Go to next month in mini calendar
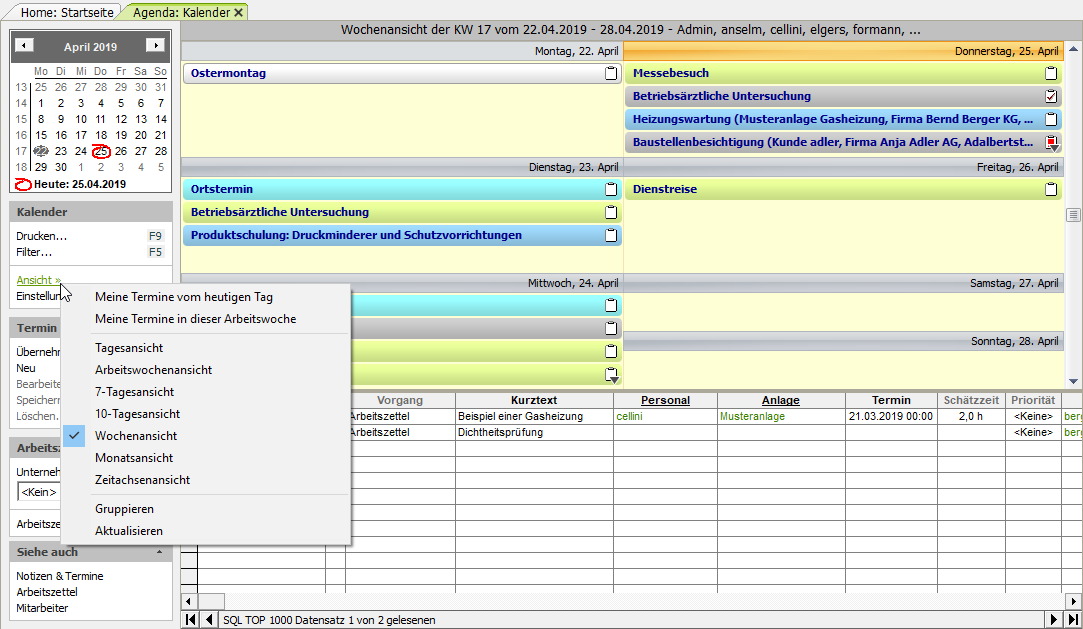1083x629 pixels. click(x=155, y=46)
